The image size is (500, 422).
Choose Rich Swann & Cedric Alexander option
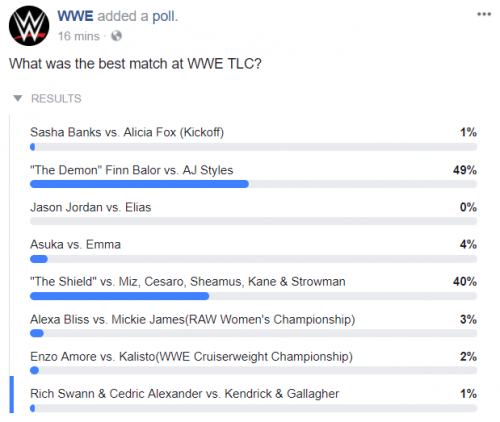(253, 399)
